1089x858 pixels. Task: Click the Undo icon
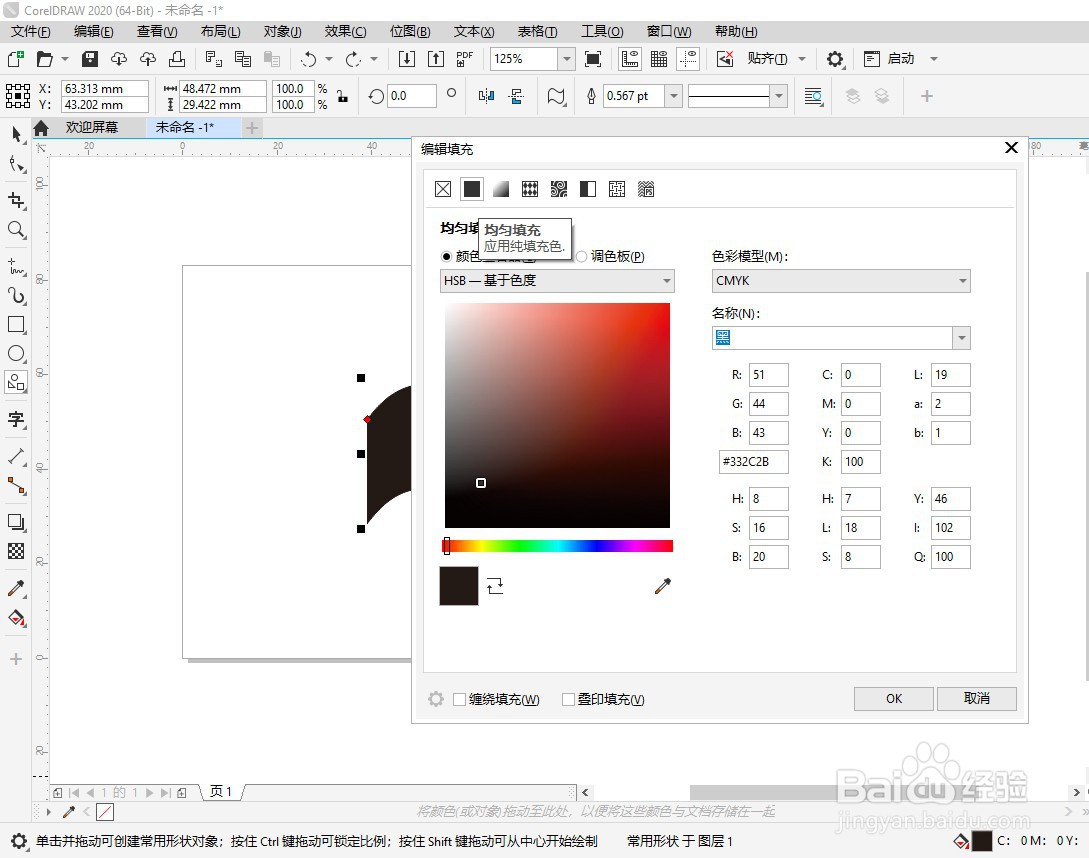[x=309, y=59]
